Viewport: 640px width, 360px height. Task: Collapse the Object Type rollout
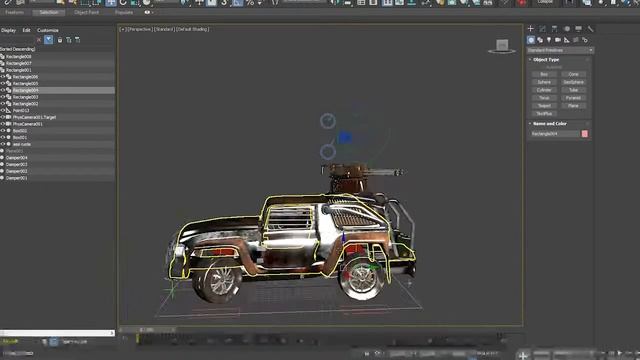(546, 60)
